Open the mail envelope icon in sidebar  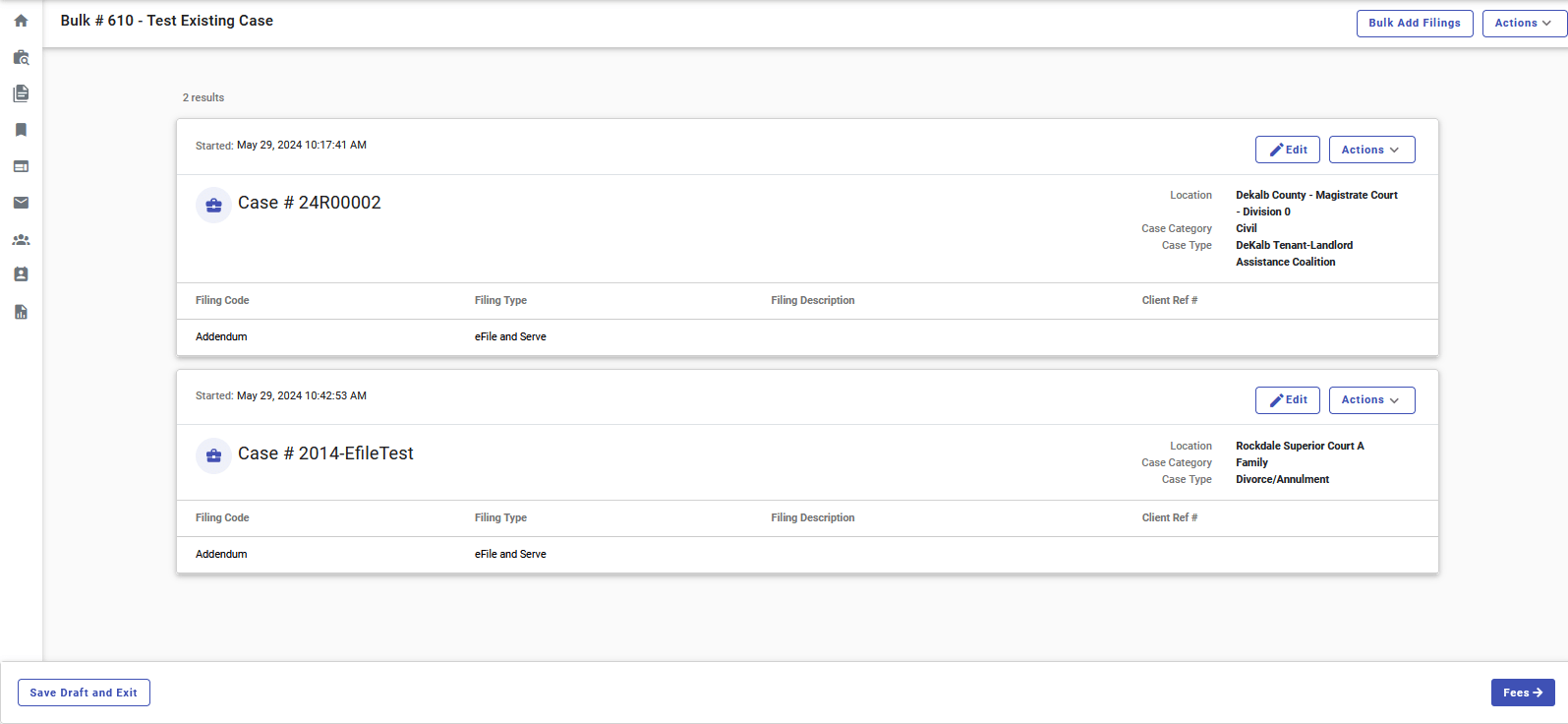20,203
